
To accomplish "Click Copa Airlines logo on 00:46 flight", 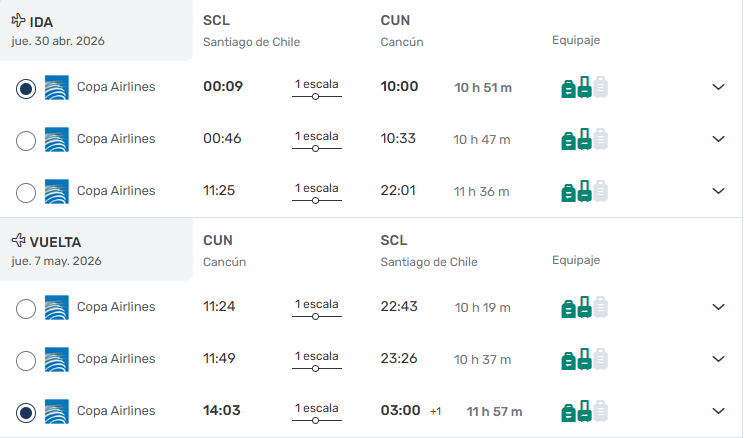I will tap(57, 140).
